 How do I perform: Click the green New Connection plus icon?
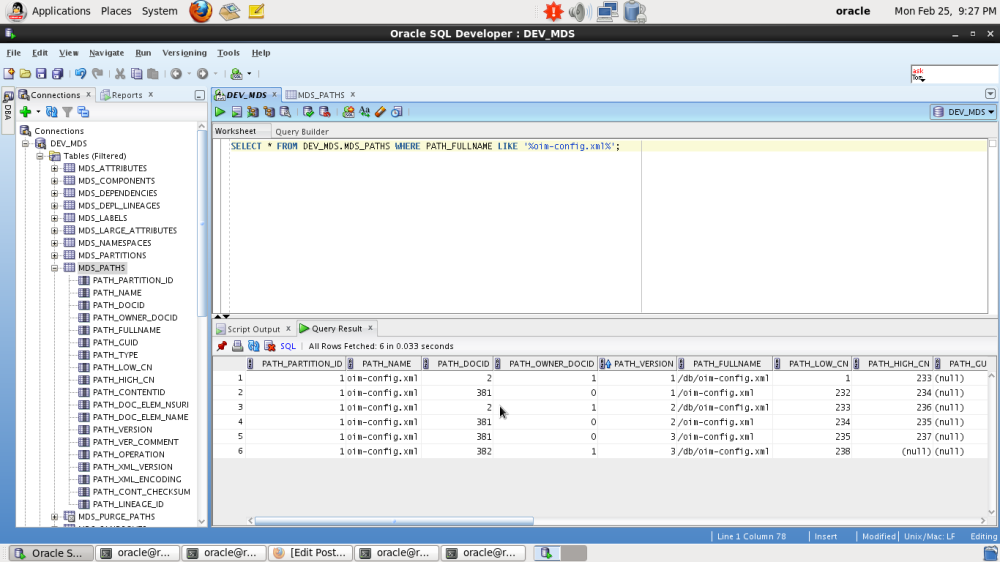(x=26, y=112)
